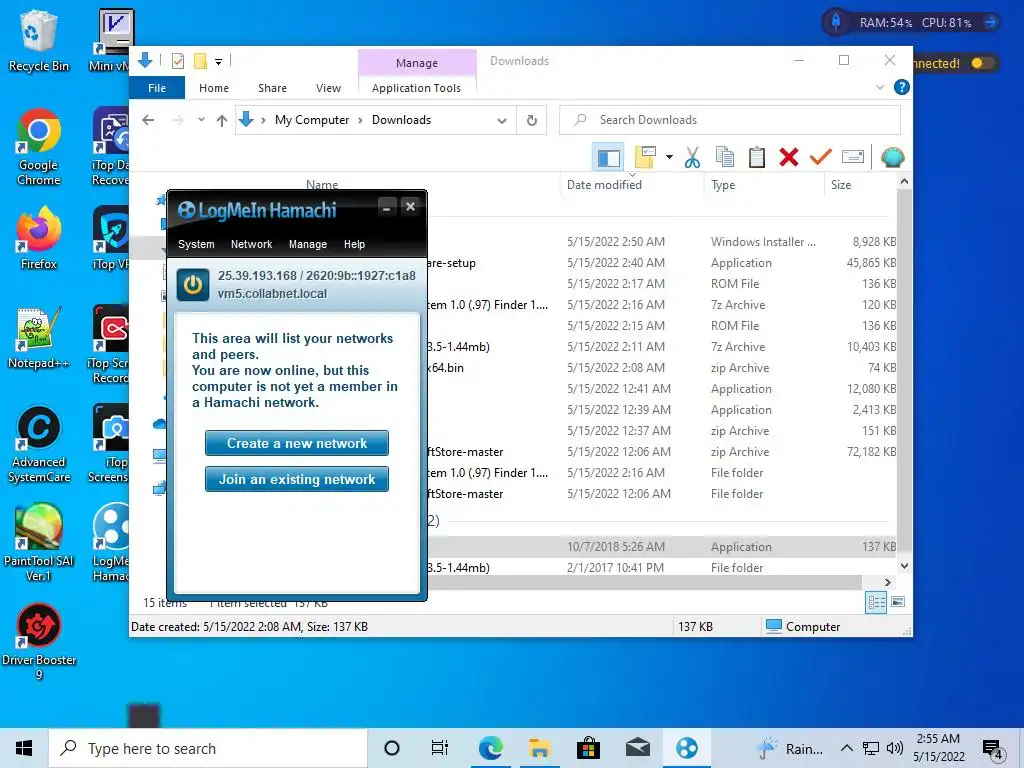The width and height of the screenshot is (1024, 768).
Task: Open the Application Tools tab
Action: pos(416,88)
